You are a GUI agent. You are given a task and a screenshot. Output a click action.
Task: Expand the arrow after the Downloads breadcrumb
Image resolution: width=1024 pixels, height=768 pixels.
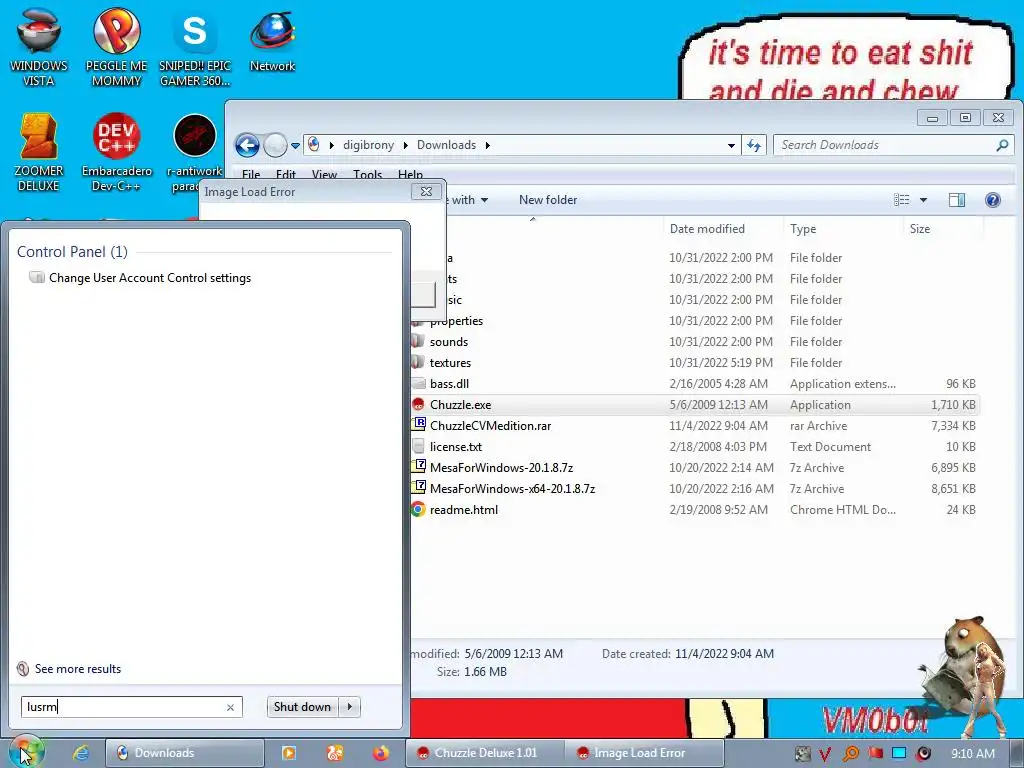pos(487,145)
